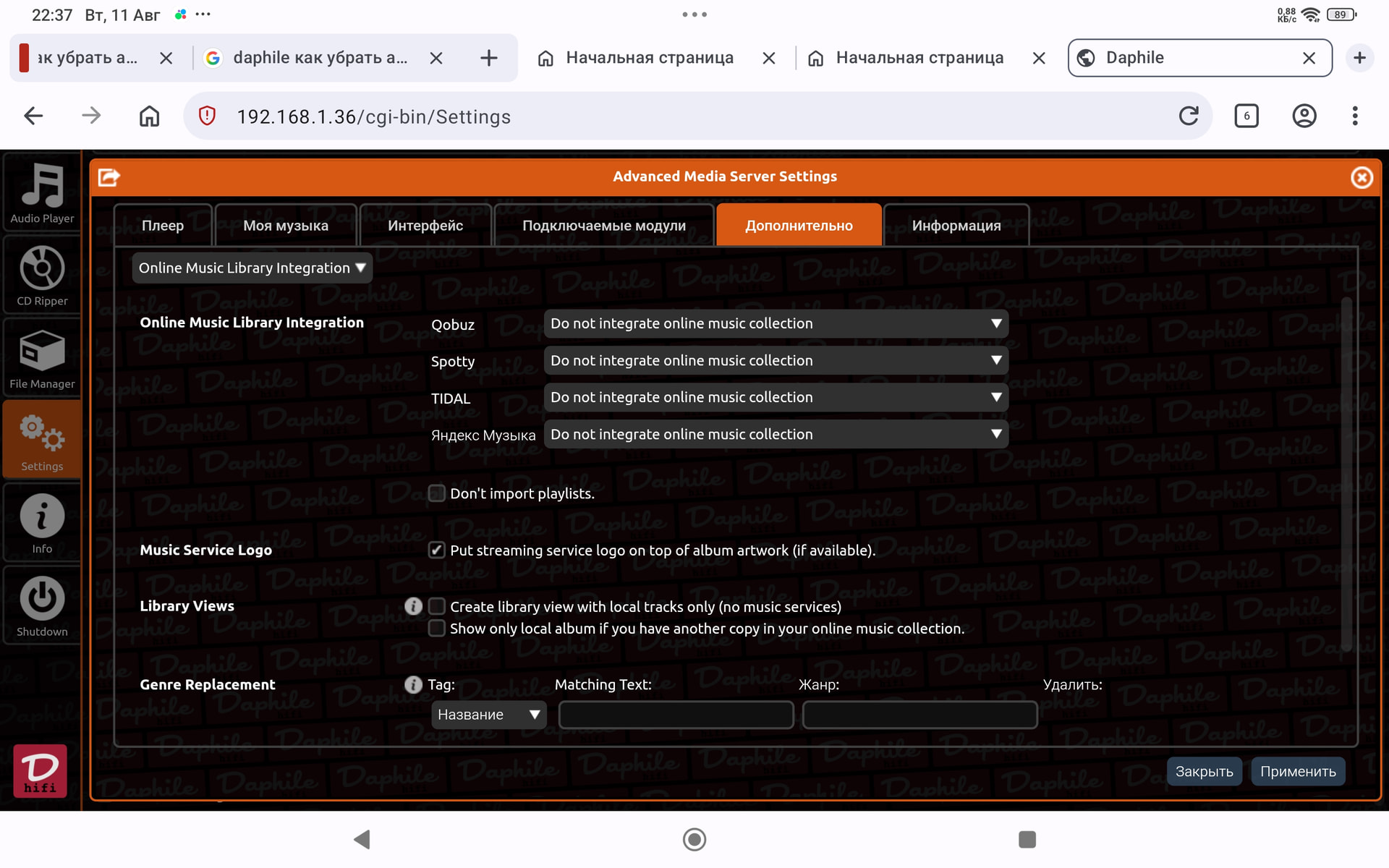Screen dimensions: 1389x868
Task: Switch to the Моя музыка tab
Action: tap(286, 225)
